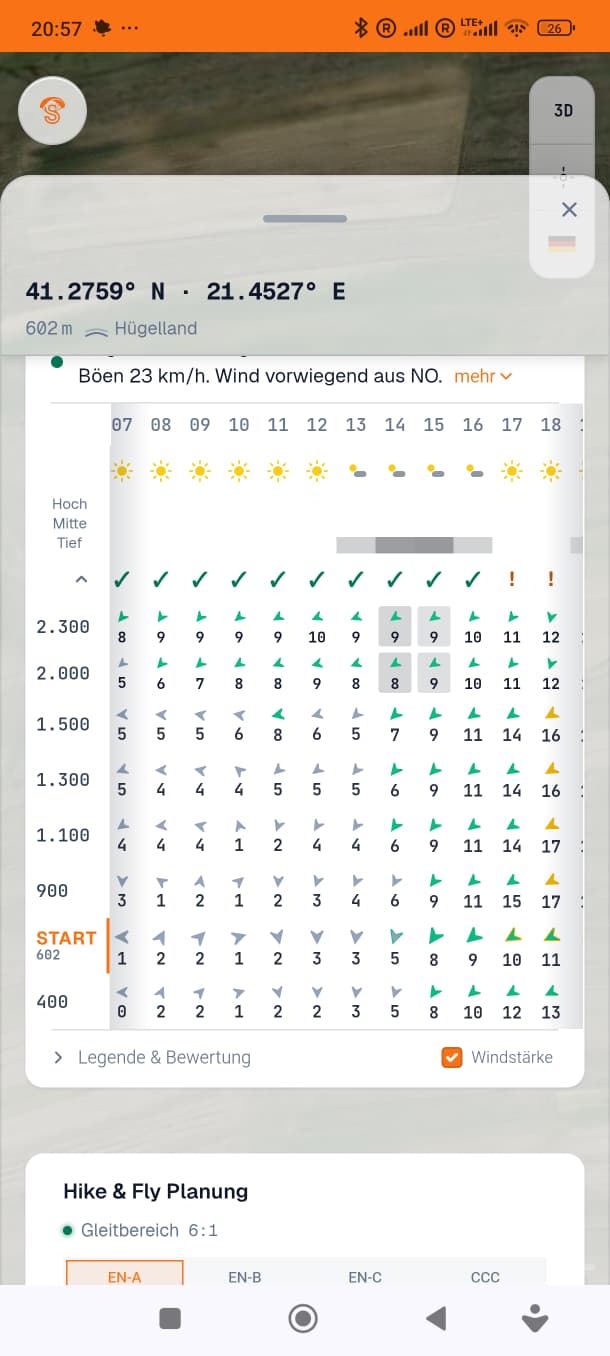Viewport: 610px width, 1356px height.
Task: Select the 18 o'clock warning exclamation mark
Action: [x=550, y=579]
